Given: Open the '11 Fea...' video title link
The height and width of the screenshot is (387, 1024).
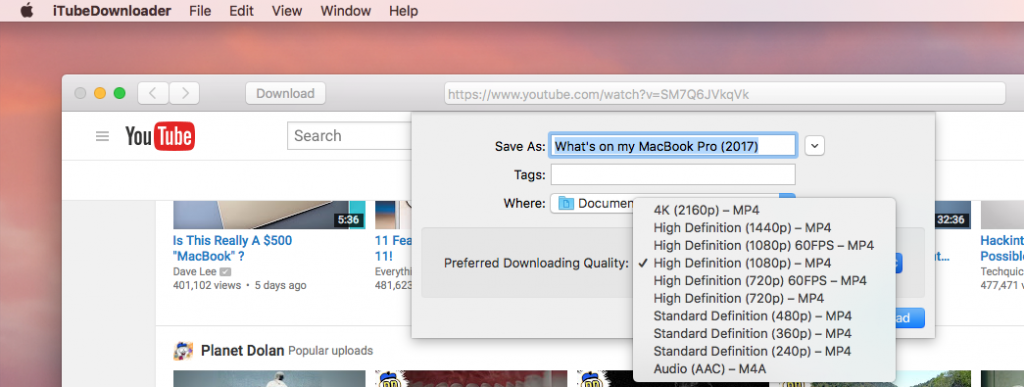Looking at the screenshot, I should pos(393,248).
